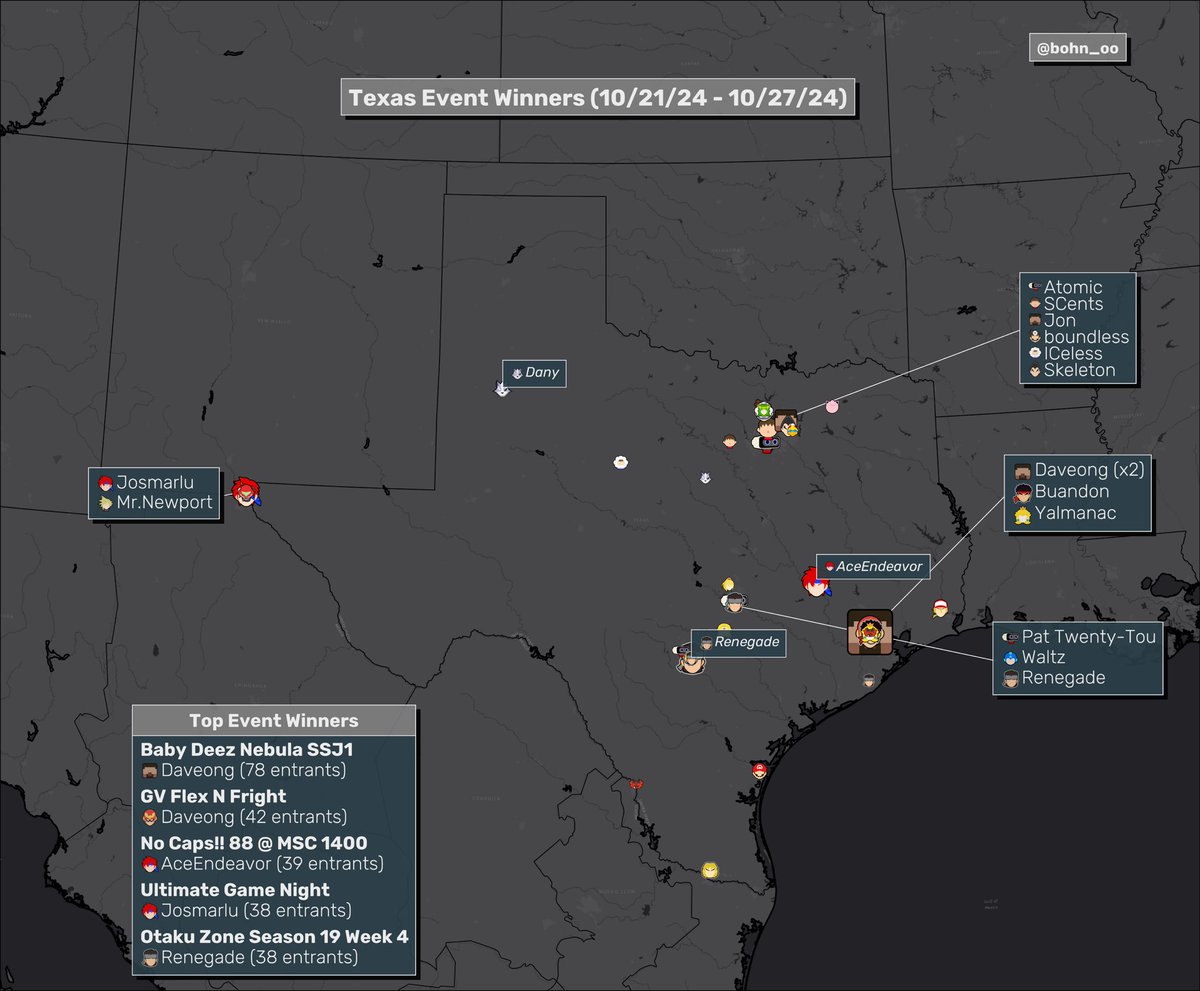
Task: Select the Top Event Winners header
Action: click(274, 721)
